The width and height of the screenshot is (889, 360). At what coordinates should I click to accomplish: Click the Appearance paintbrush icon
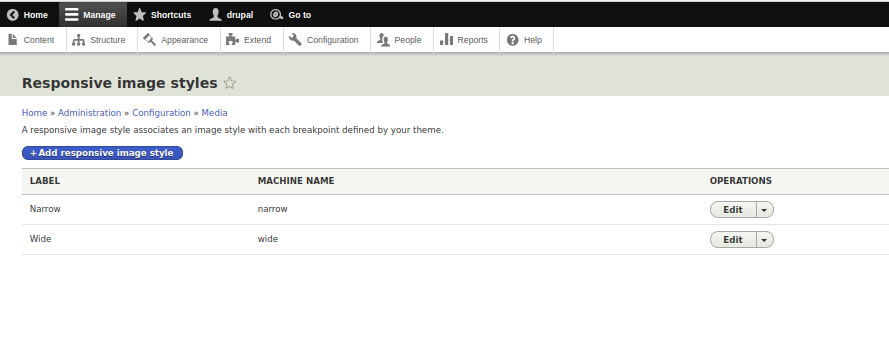point(150,40)
